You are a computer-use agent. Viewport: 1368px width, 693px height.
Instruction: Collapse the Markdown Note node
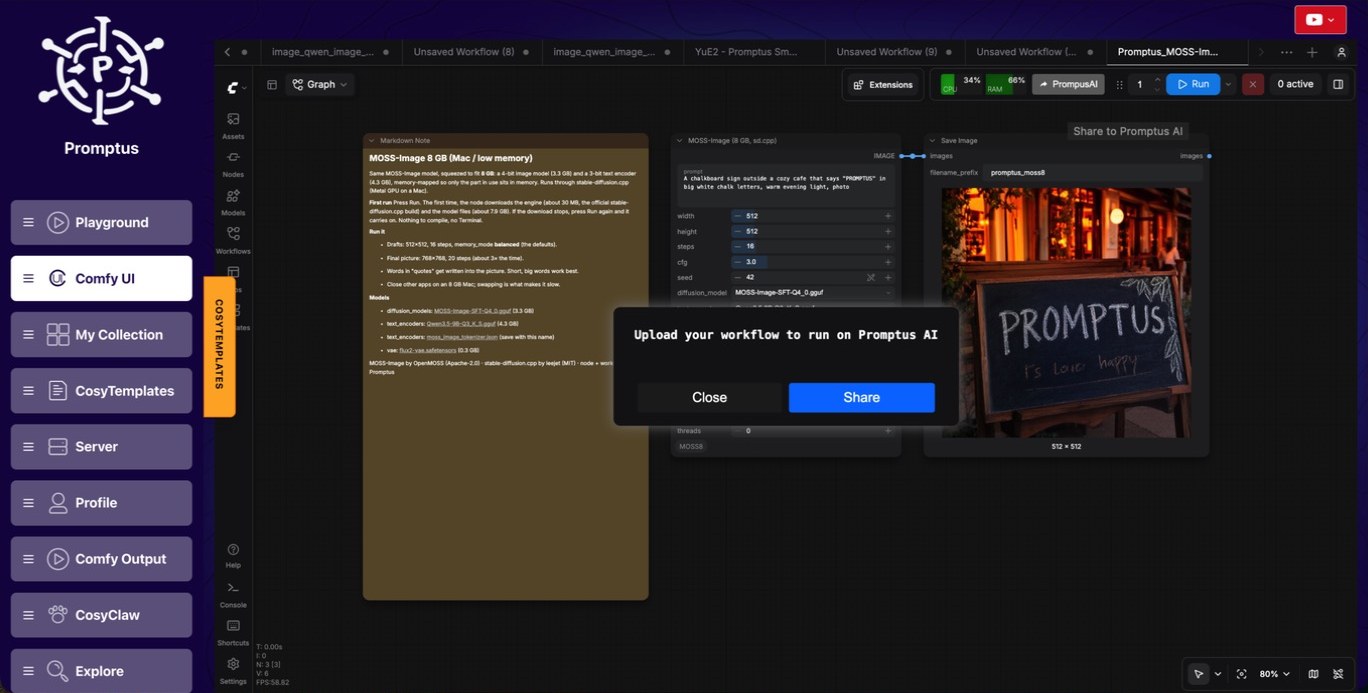(x=371, y=141)
